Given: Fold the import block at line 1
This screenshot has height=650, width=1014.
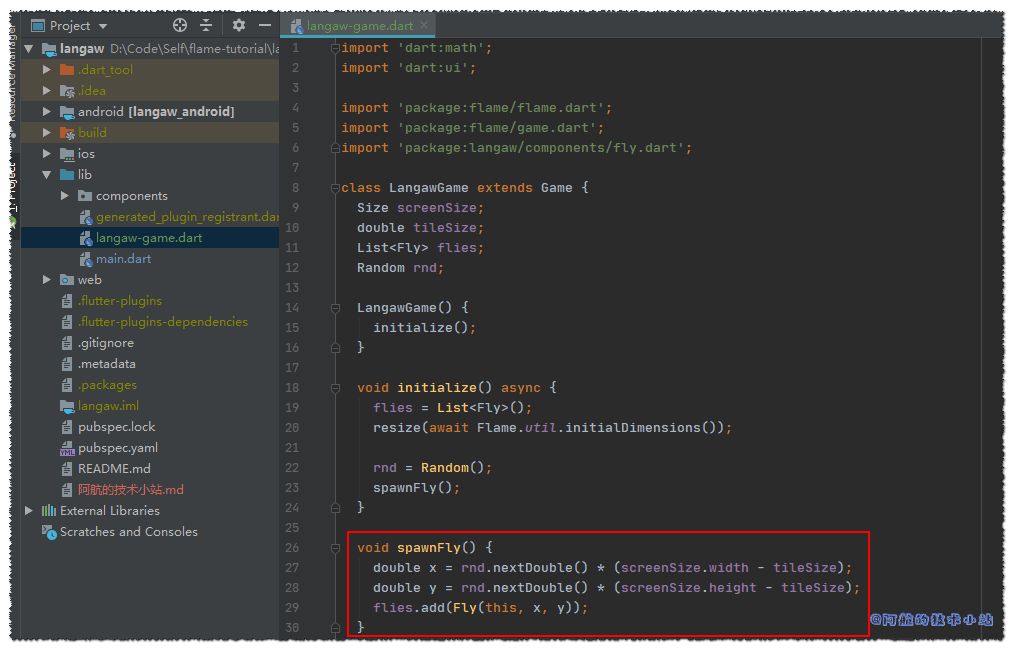Looking at the screenshot, I should point(335,48).
